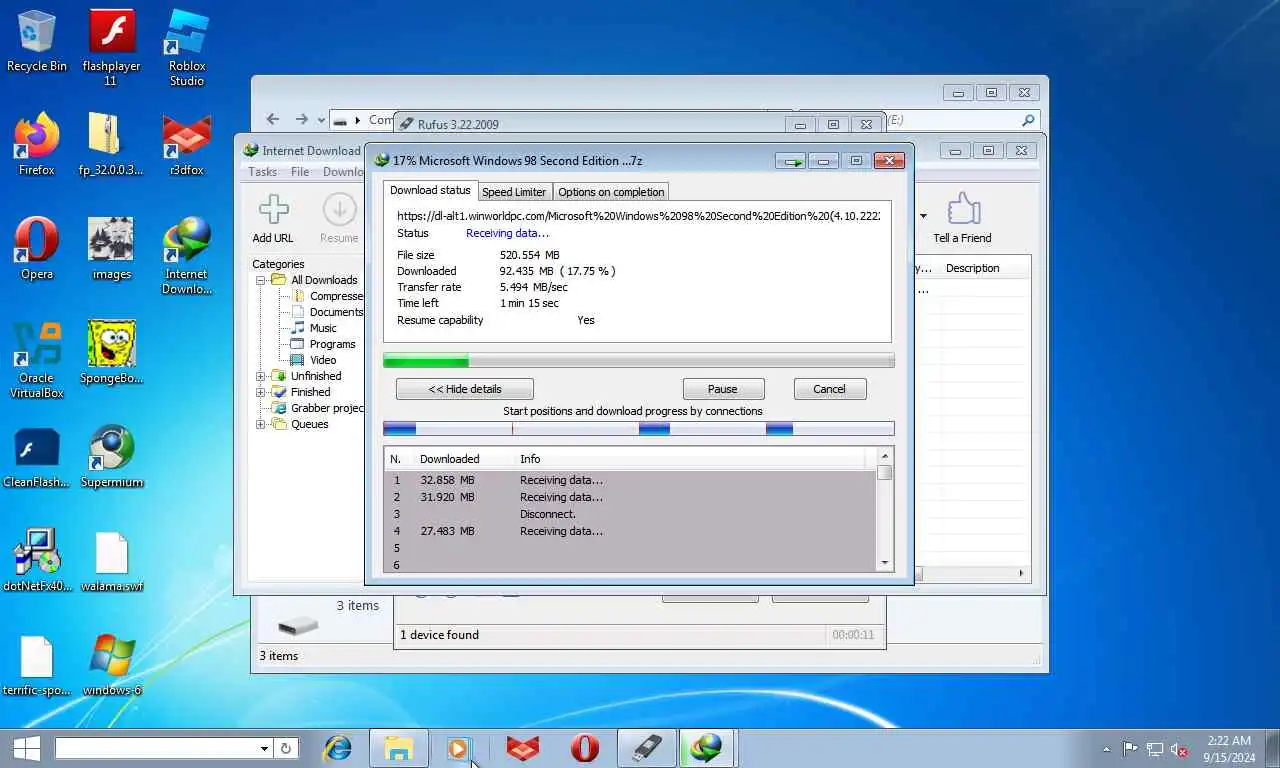Show hidden tray icons arrow

pyautogui.click(x=1106, y=749)
